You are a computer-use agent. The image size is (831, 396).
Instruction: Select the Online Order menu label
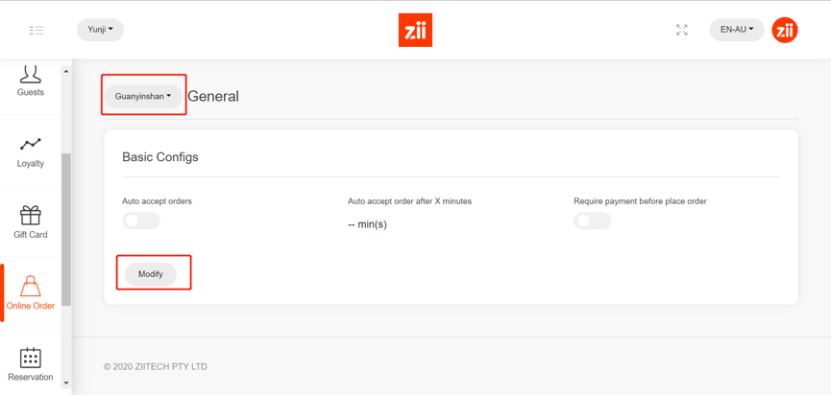[x=30, y=306]
